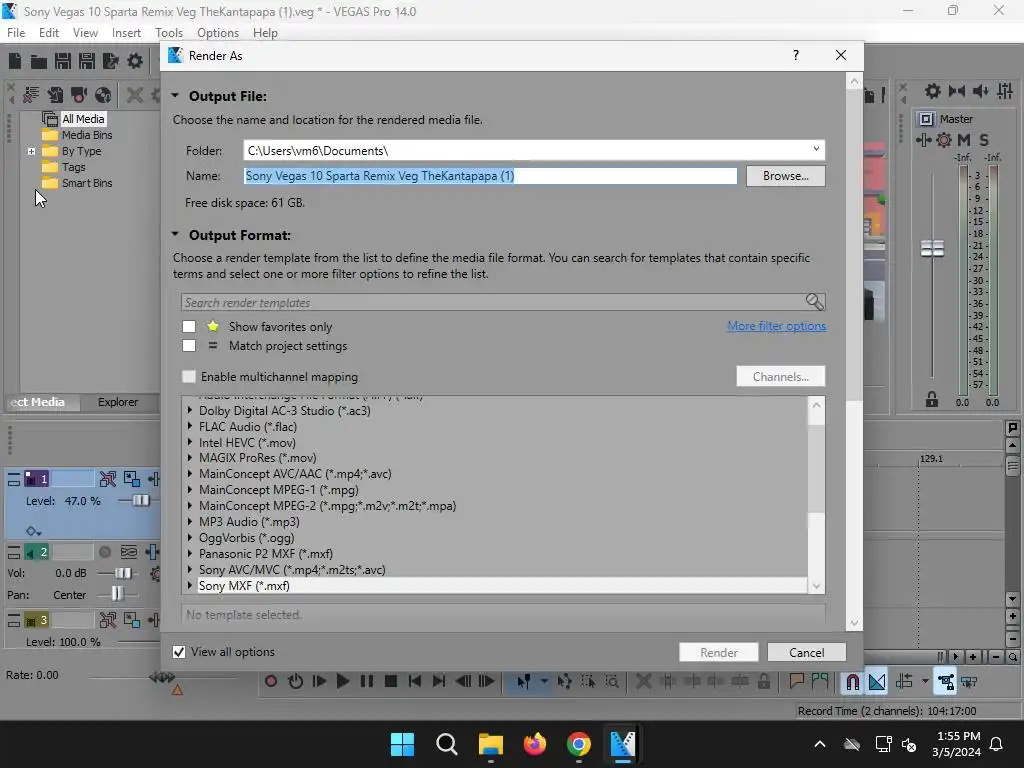The image size is (1024, 768).
Task: Collapse the Output Format section
Action: tap(175, 234)
